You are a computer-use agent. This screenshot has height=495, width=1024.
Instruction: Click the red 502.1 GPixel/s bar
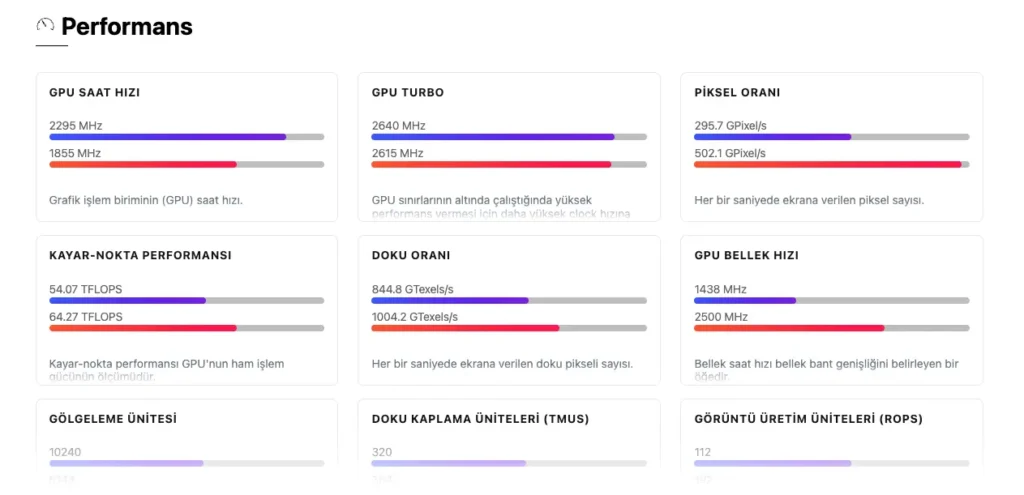(827, 164)
